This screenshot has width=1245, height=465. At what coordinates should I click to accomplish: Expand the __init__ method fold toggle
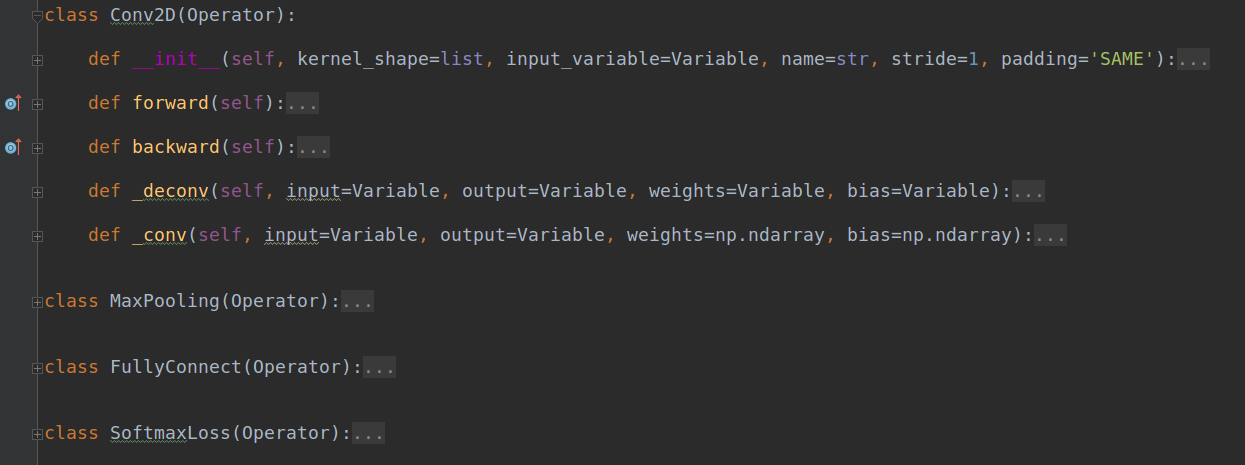click(x=37, y=60)
